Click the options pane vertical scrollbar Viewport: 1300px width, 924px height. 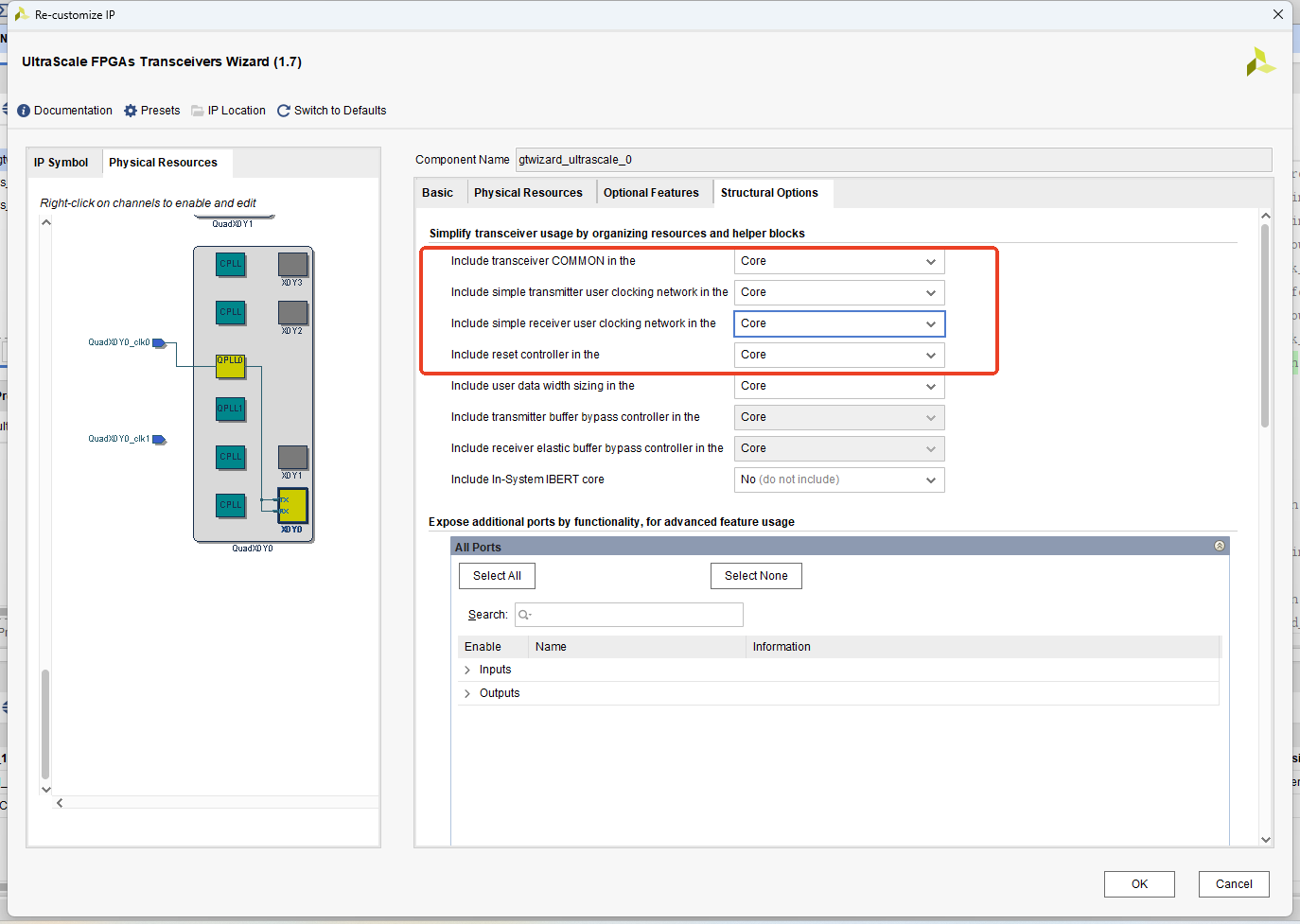(1265, 326)
